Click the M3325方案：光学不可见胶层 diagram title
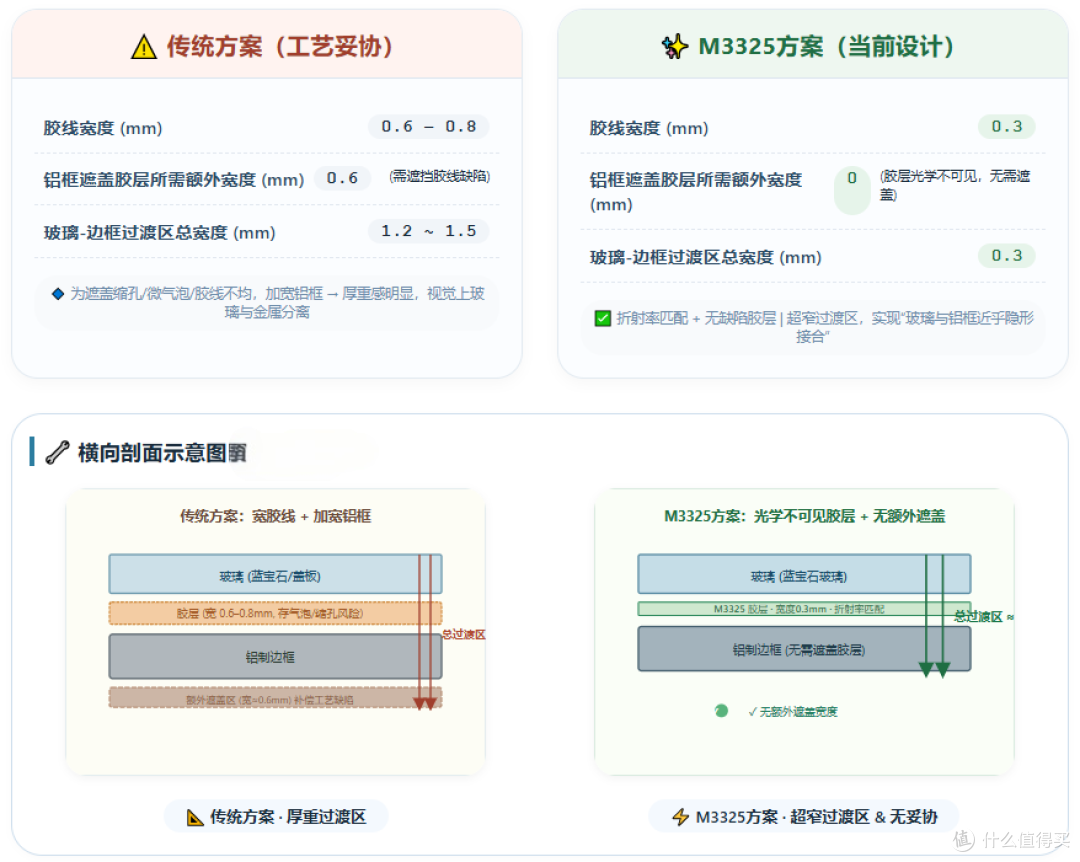1080x862 pixels. (x=804, y=516)
